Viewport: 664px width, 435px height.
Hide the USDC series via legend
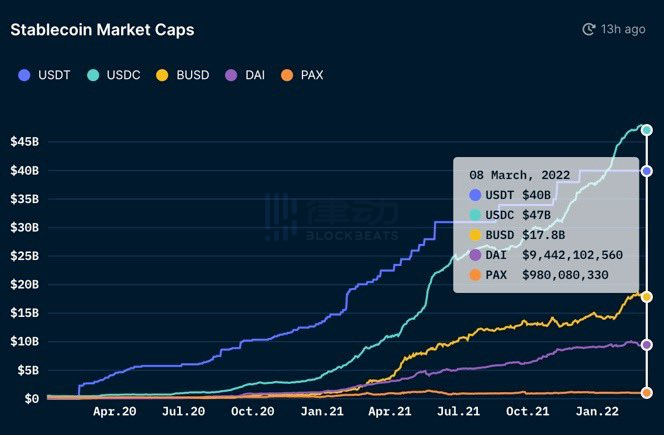111,75
